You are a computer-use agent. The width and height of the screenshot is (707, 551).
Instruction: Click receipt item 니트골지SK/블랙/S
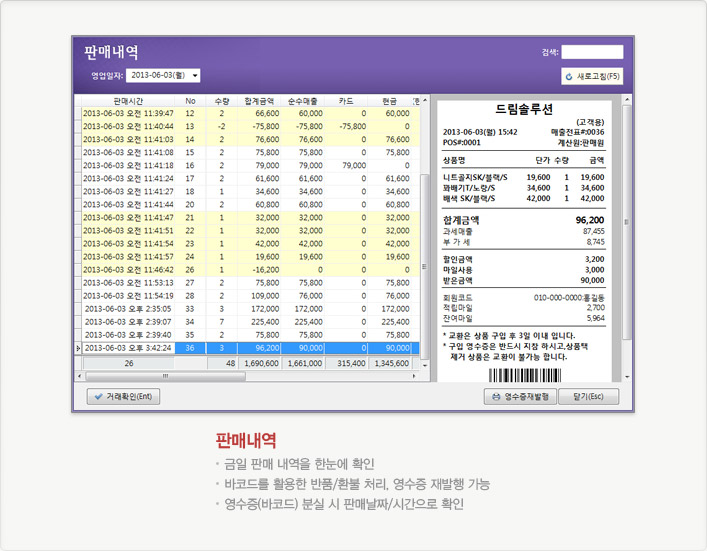tap(475, 178)
